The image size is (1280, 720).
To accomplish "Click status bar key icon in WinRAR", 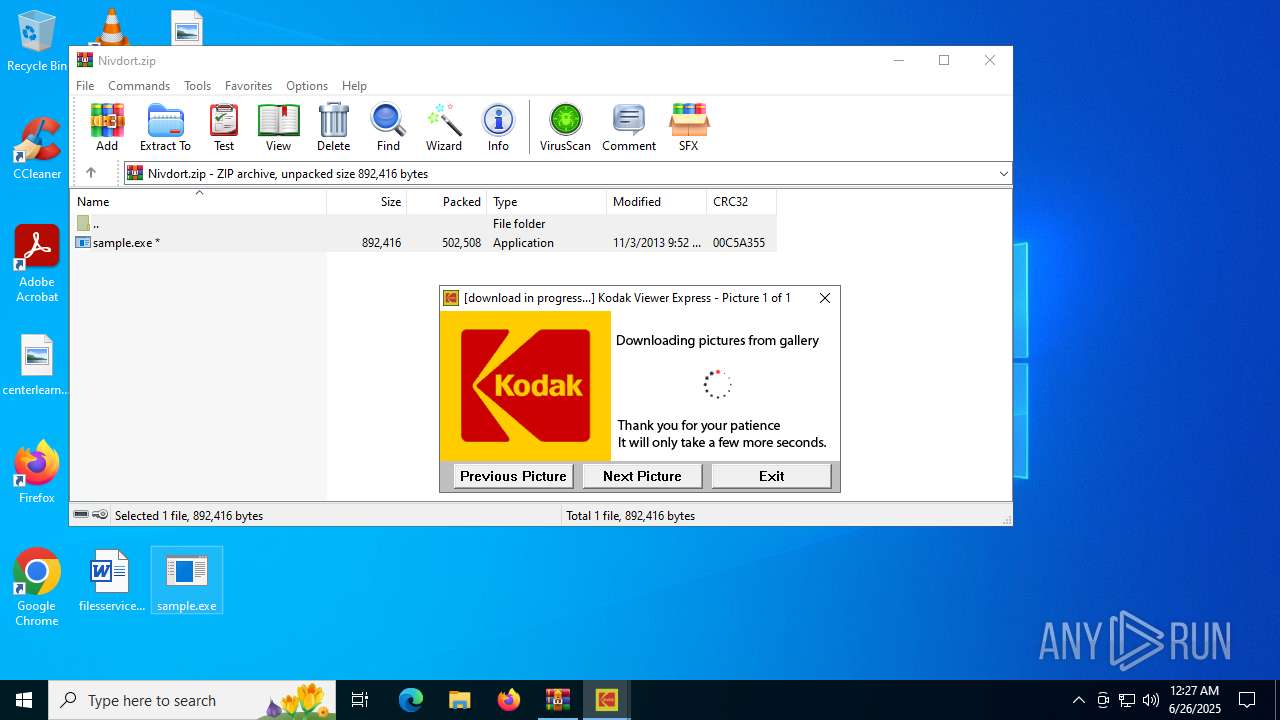I will (100, 515).
